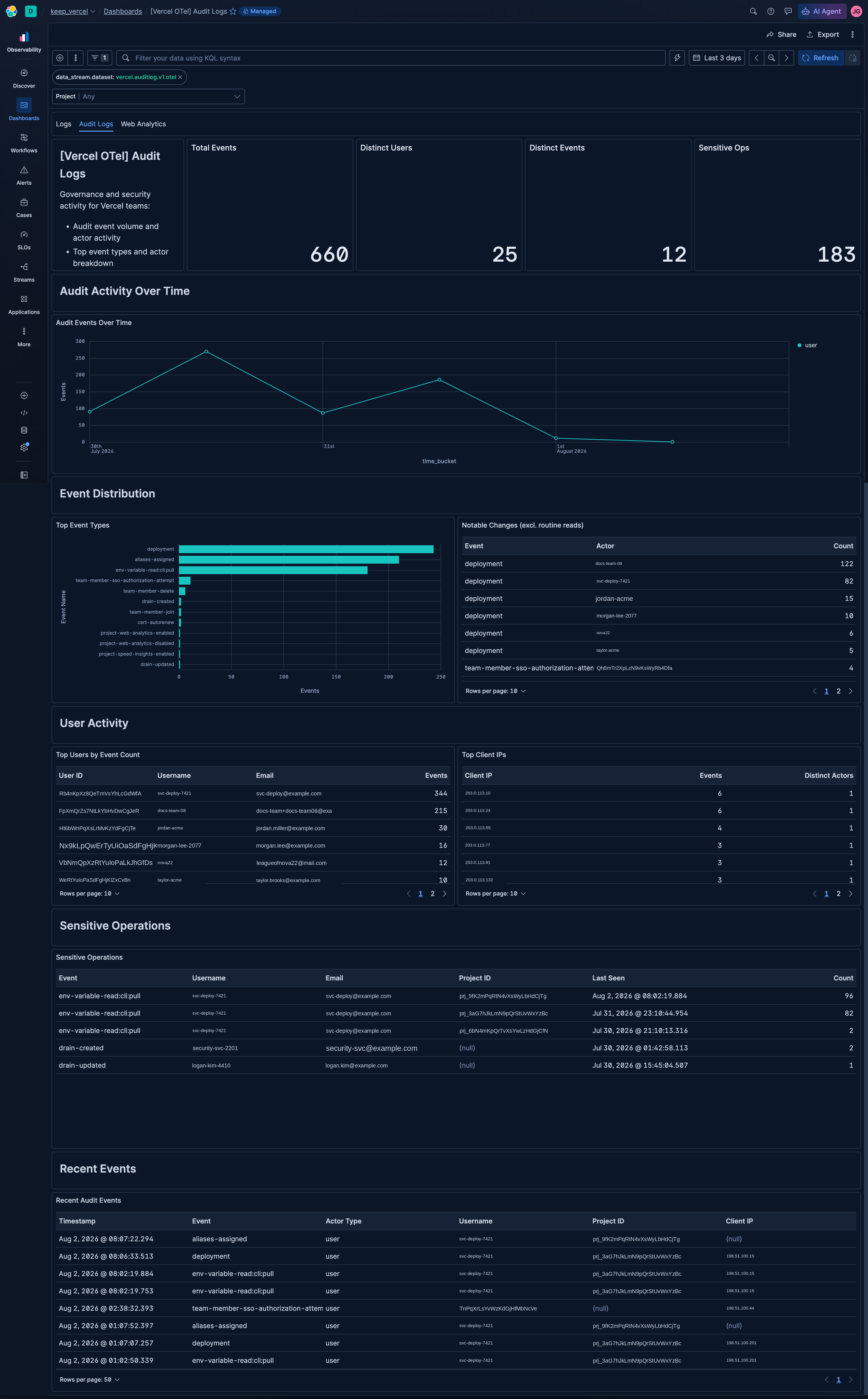Open Observability home from the sidebar

point(24,42)
